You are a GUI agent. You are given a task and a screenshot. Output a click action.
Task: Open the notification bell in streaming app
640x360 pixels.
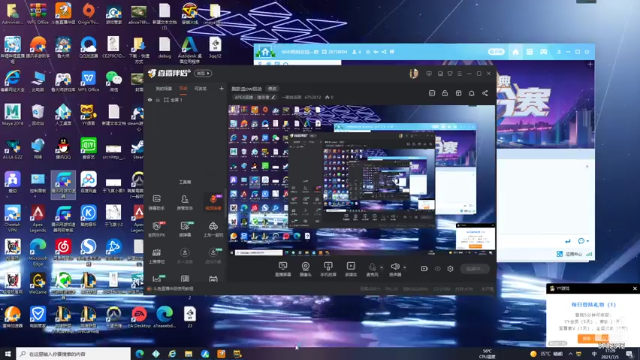(471, 93)
